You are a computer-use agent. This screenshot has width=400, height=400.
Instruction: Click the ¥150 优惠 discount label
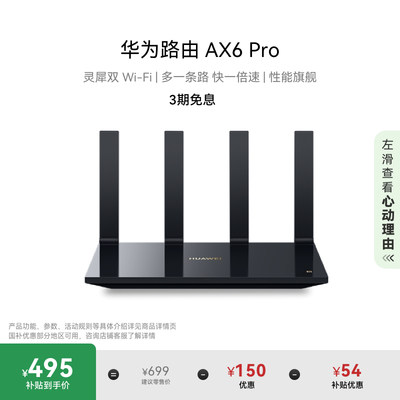247,375
